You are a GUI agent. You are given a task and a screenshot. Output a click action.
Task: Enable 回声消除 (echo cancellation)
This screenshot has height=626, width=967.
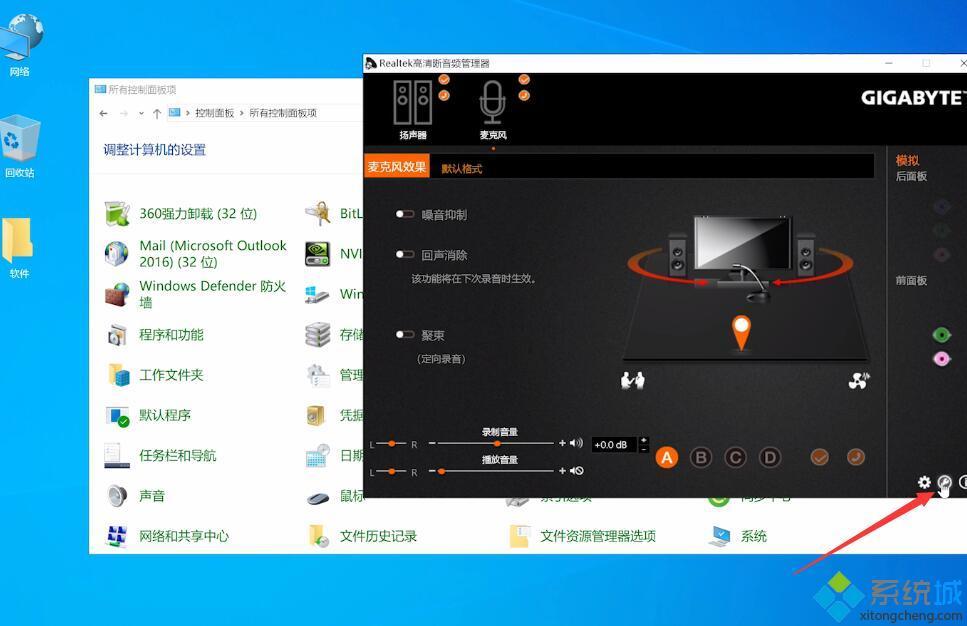pyautogui.click(x=404, y=254)
